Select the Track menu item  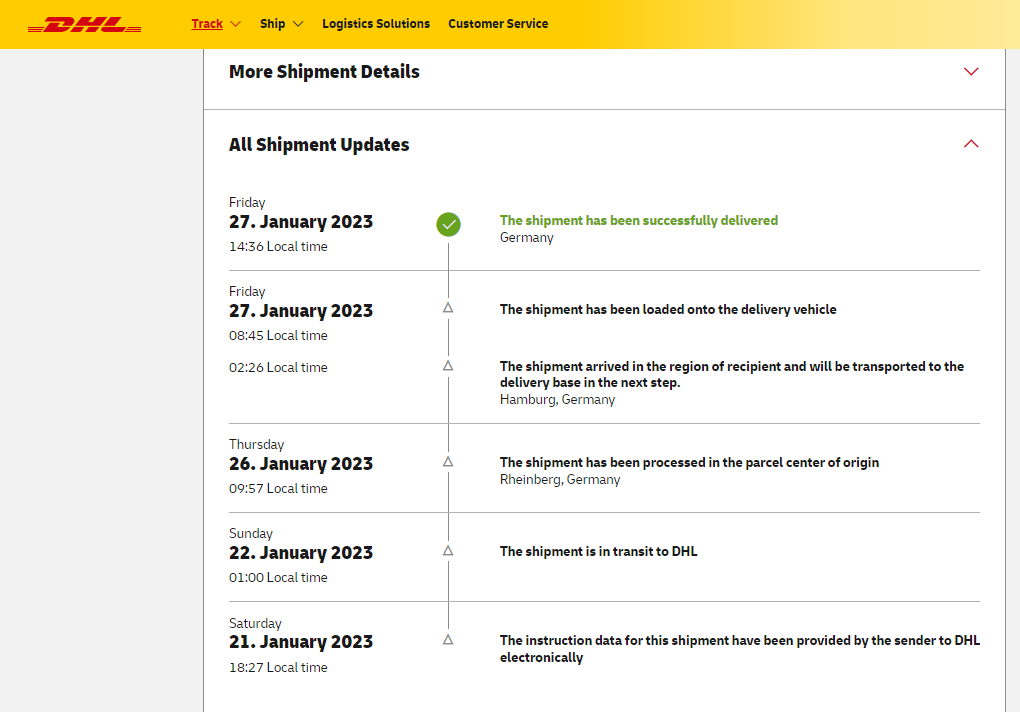coord(207,24)
